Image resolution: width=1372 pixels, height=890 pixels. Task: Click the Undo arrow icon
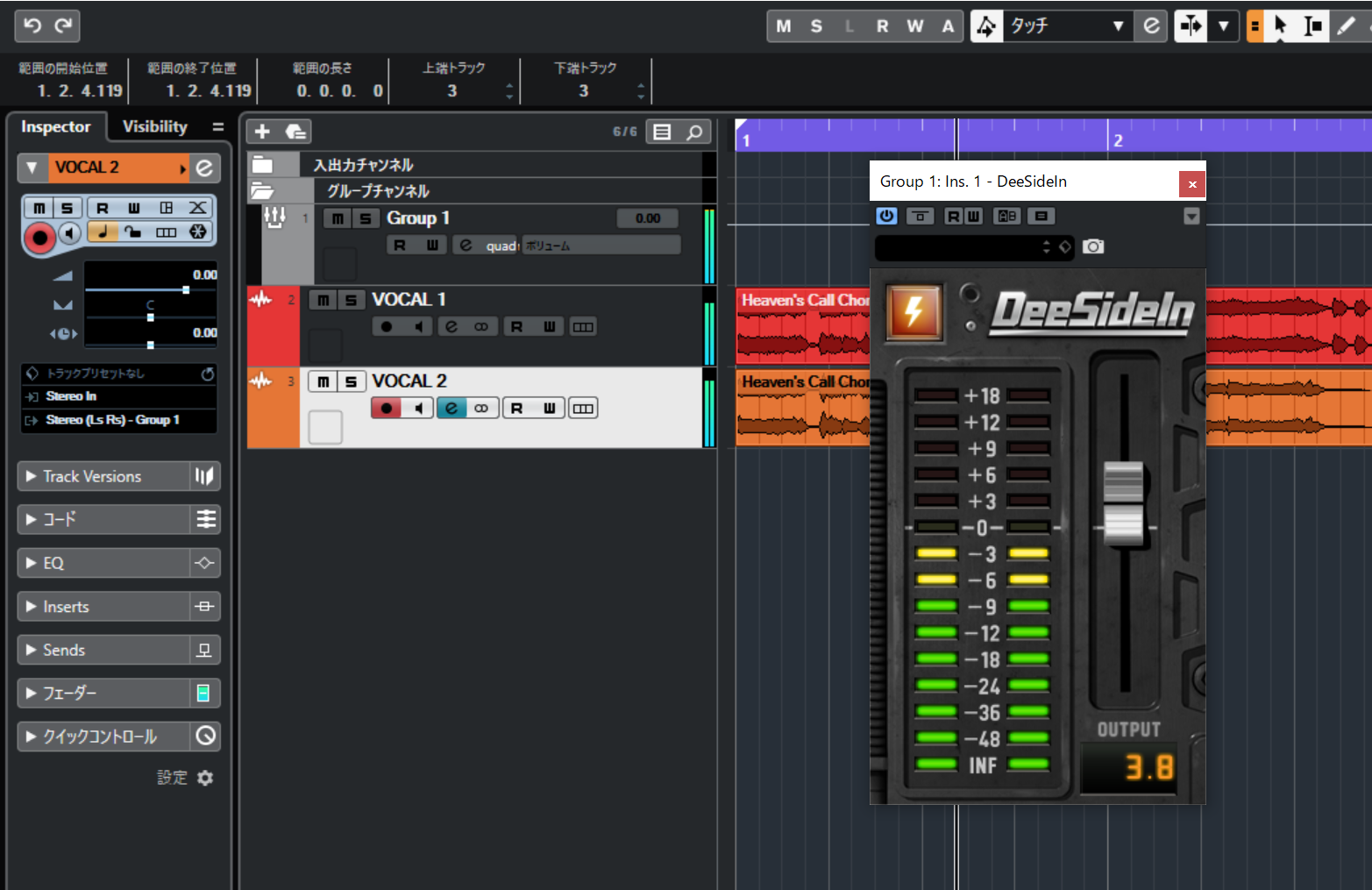[x=32, y=25]
